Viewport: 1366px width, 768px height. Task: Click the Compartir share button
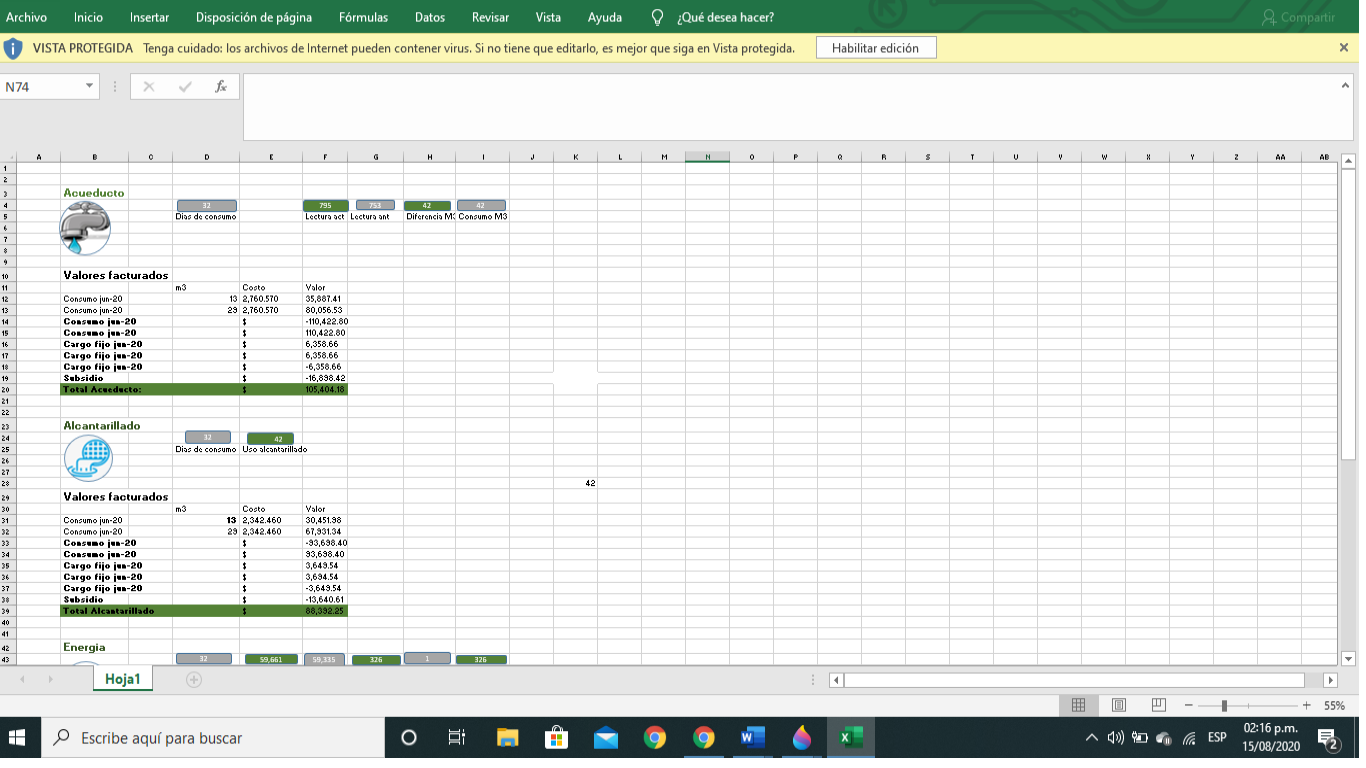click(1299, 17)
